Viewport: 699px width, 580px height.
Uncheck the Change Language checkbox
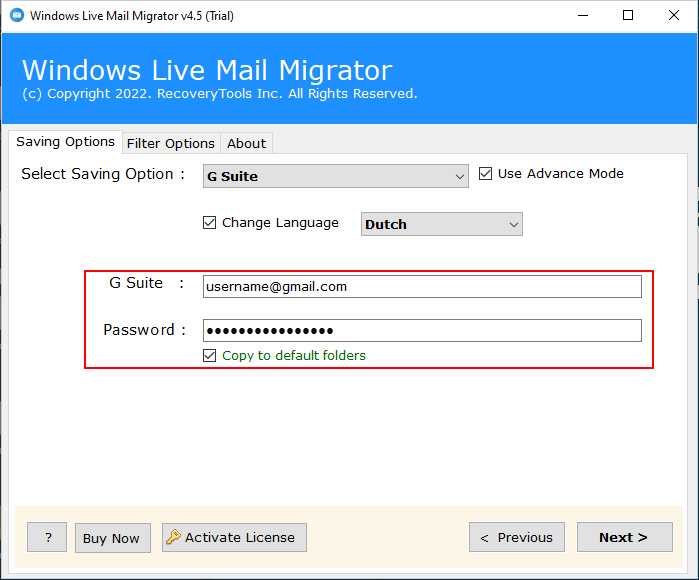click(x=210, y=222)
